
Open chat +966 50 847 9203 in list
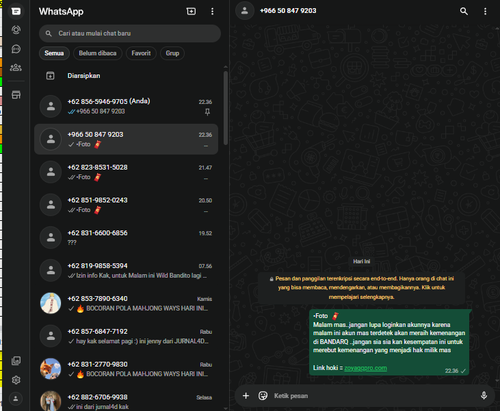[126, 139]
